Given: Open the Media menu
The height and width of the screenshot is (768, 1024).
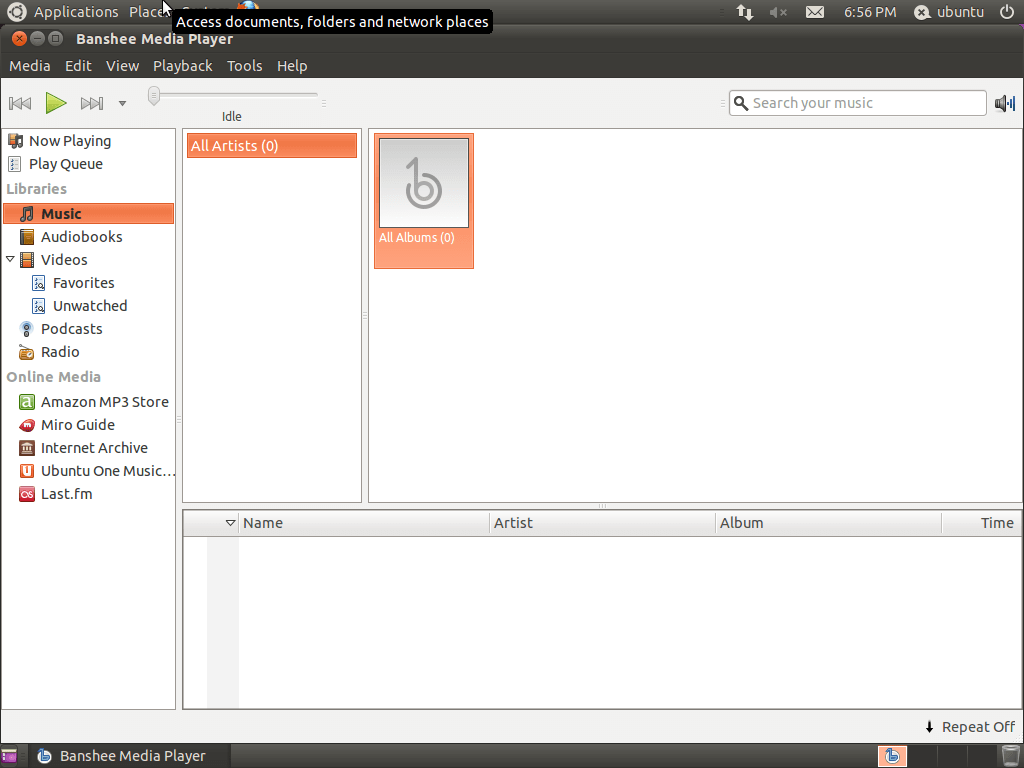Looking at the screenshot, I should coord(29,66).
